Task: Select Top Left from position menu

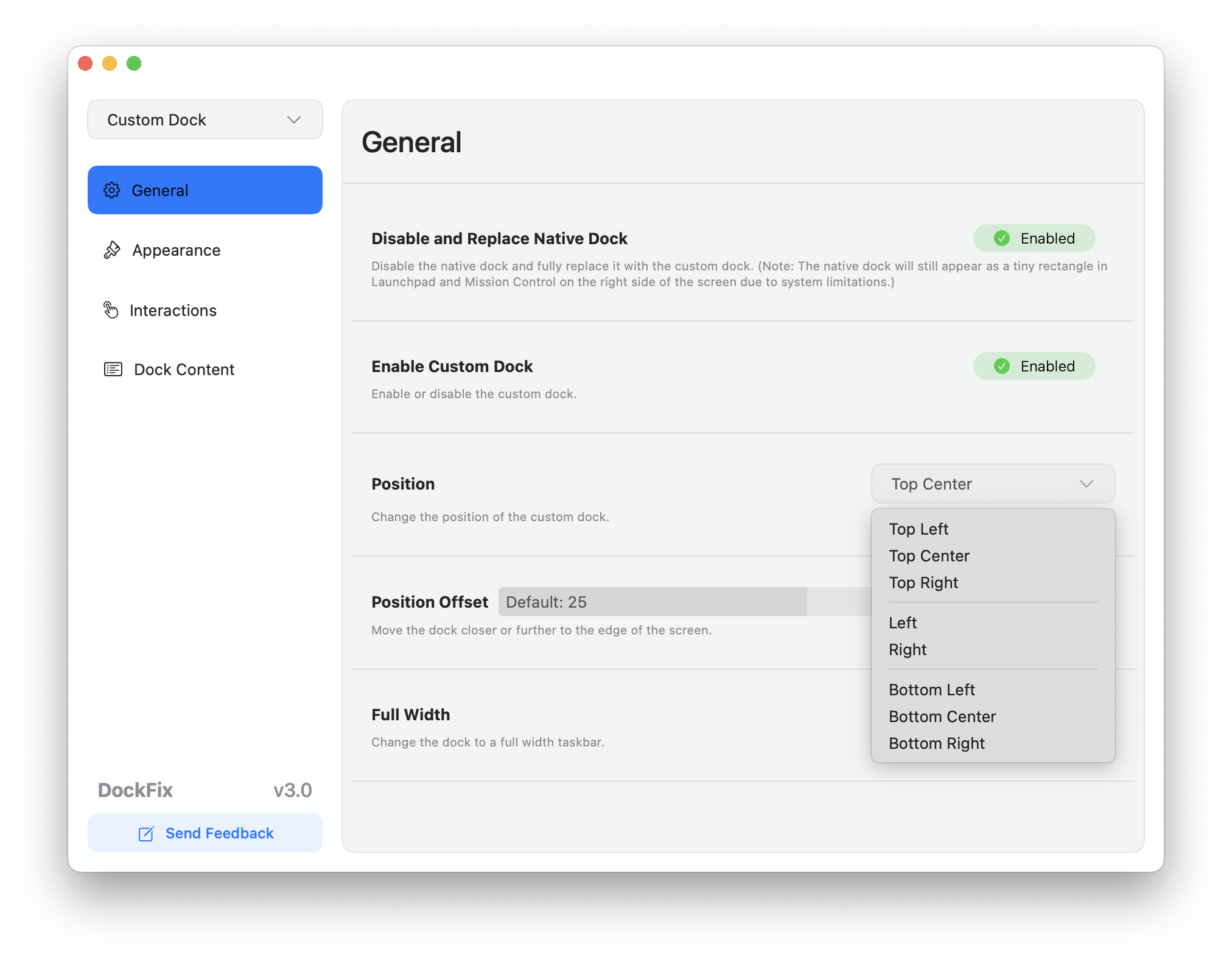Action: coord(919,529)
